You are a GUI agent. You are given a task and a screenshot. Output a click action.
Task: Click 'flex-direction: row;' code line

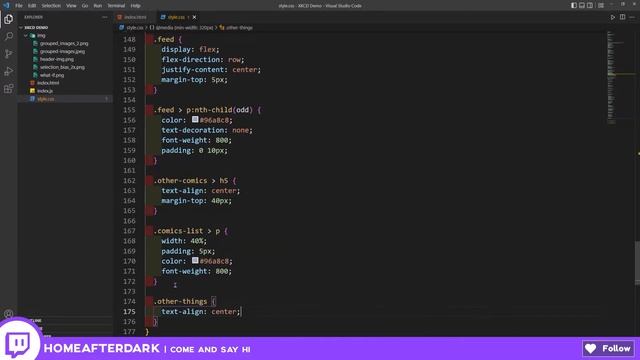pyautogui.click(x=203, y=60)
